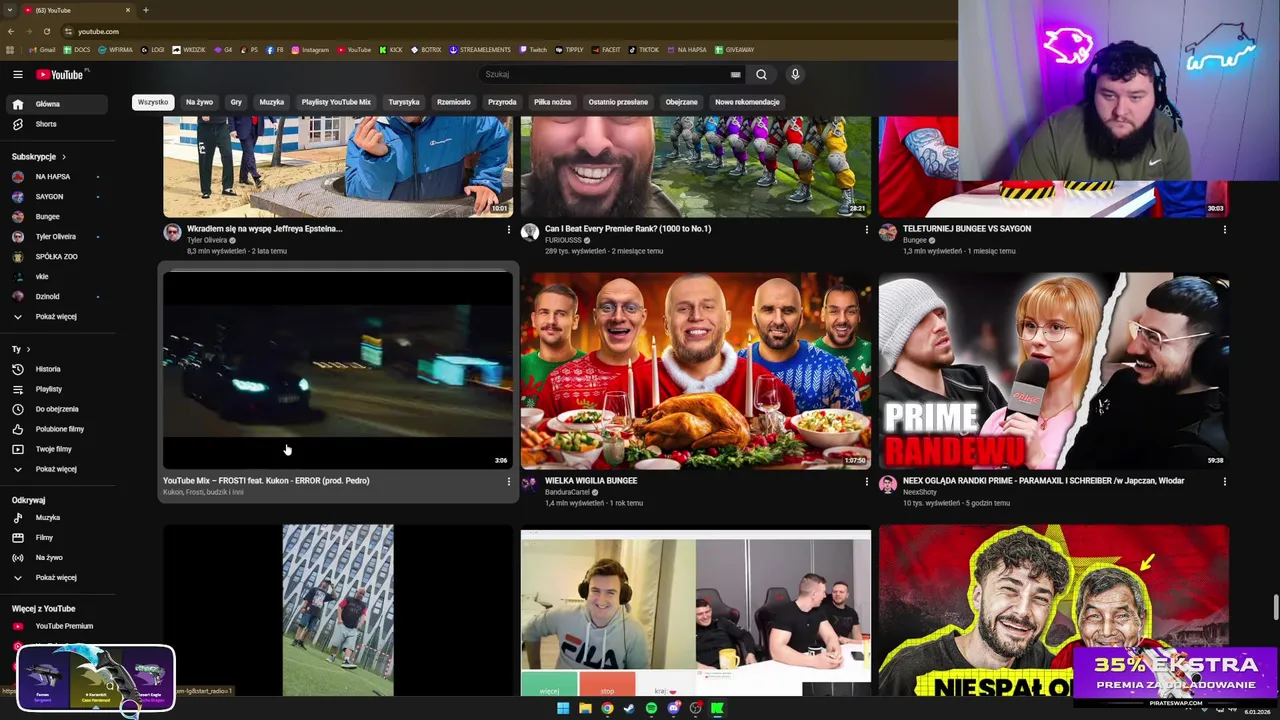Select the Gry filter chip

coord(236,102)
